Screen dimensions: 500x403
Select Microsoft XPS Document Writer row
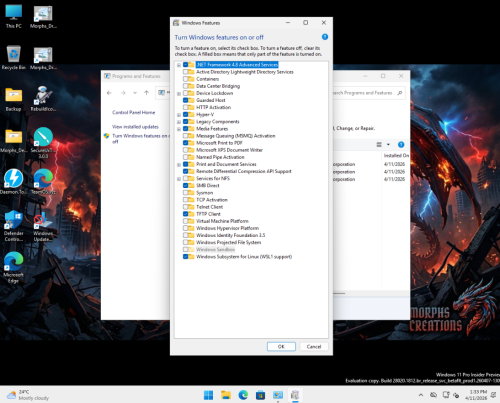[229, 150]
